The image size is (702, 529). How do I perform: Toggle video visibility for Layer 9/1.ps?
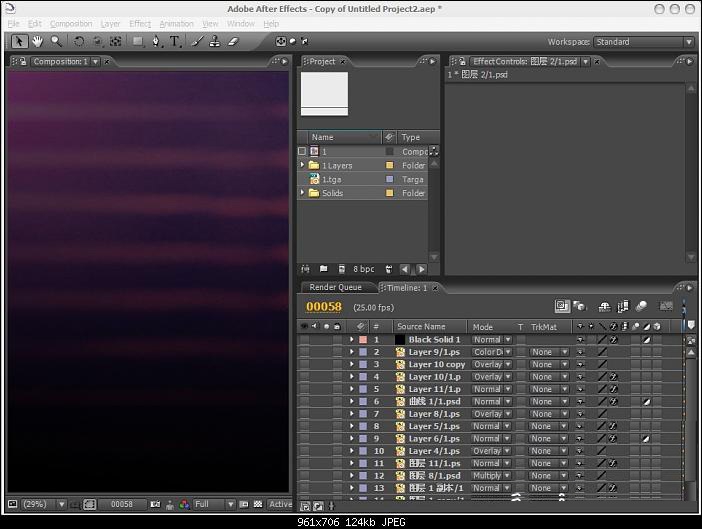pyautogui.click(x=304, y=352)
